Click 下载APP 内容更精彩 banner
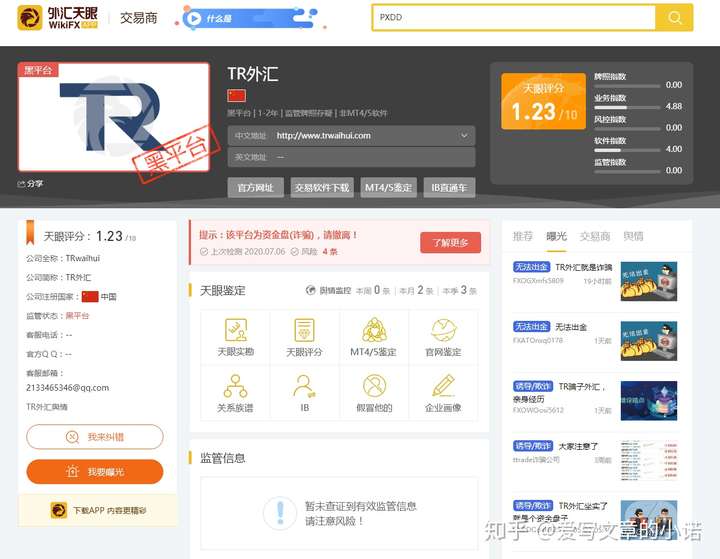This screenshot has width=720, height=559. (97, 510)
